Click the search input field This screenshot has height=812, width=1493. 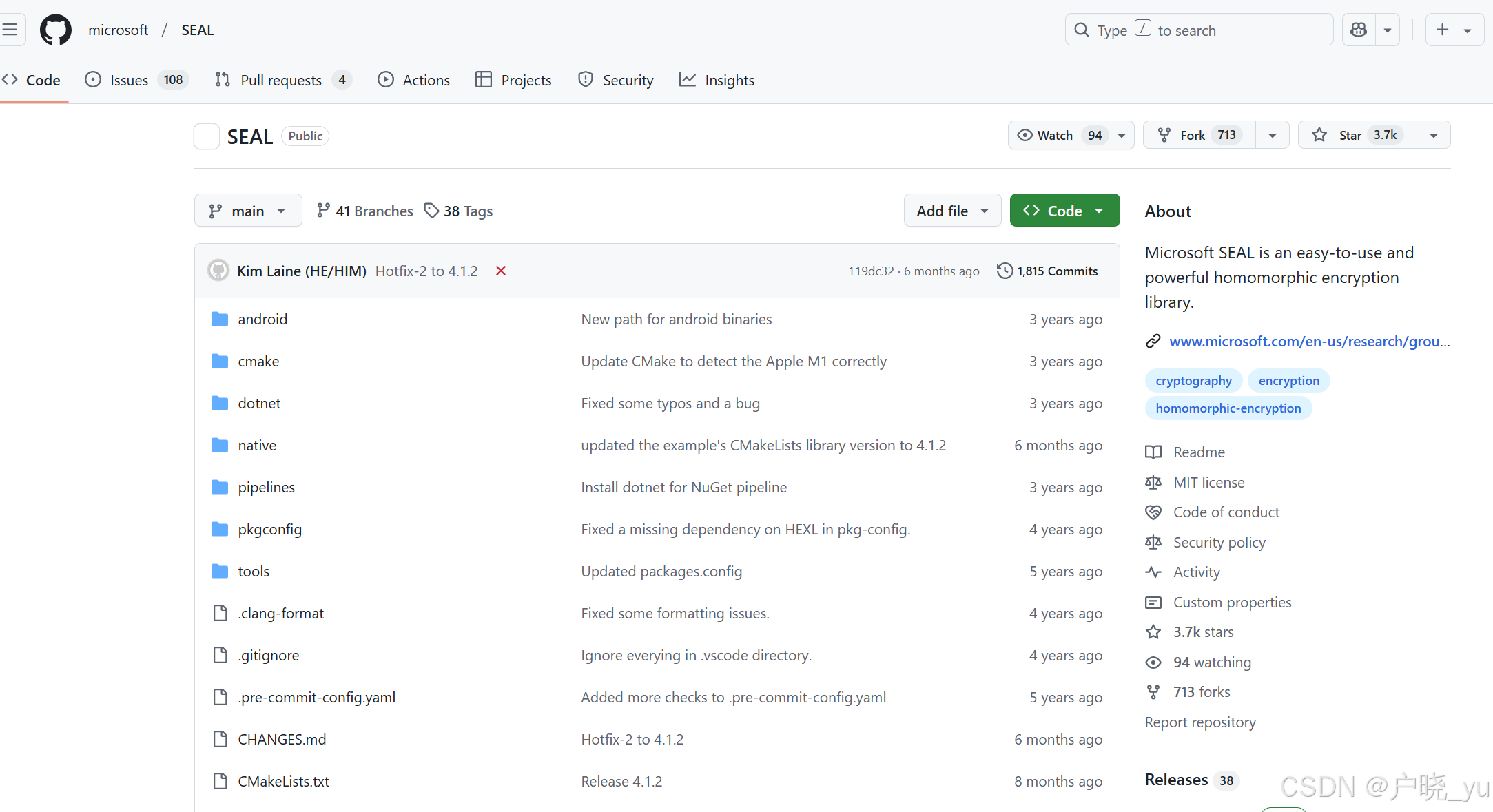pyautogui.click(x=1199, y=30)
